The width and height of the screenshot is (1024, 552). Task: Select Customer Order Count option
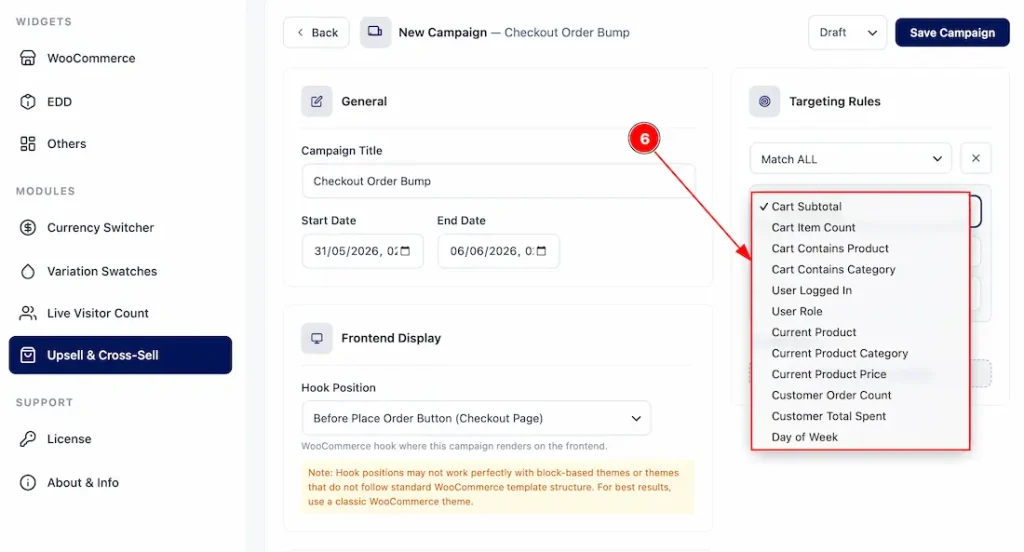pos(861,395)
